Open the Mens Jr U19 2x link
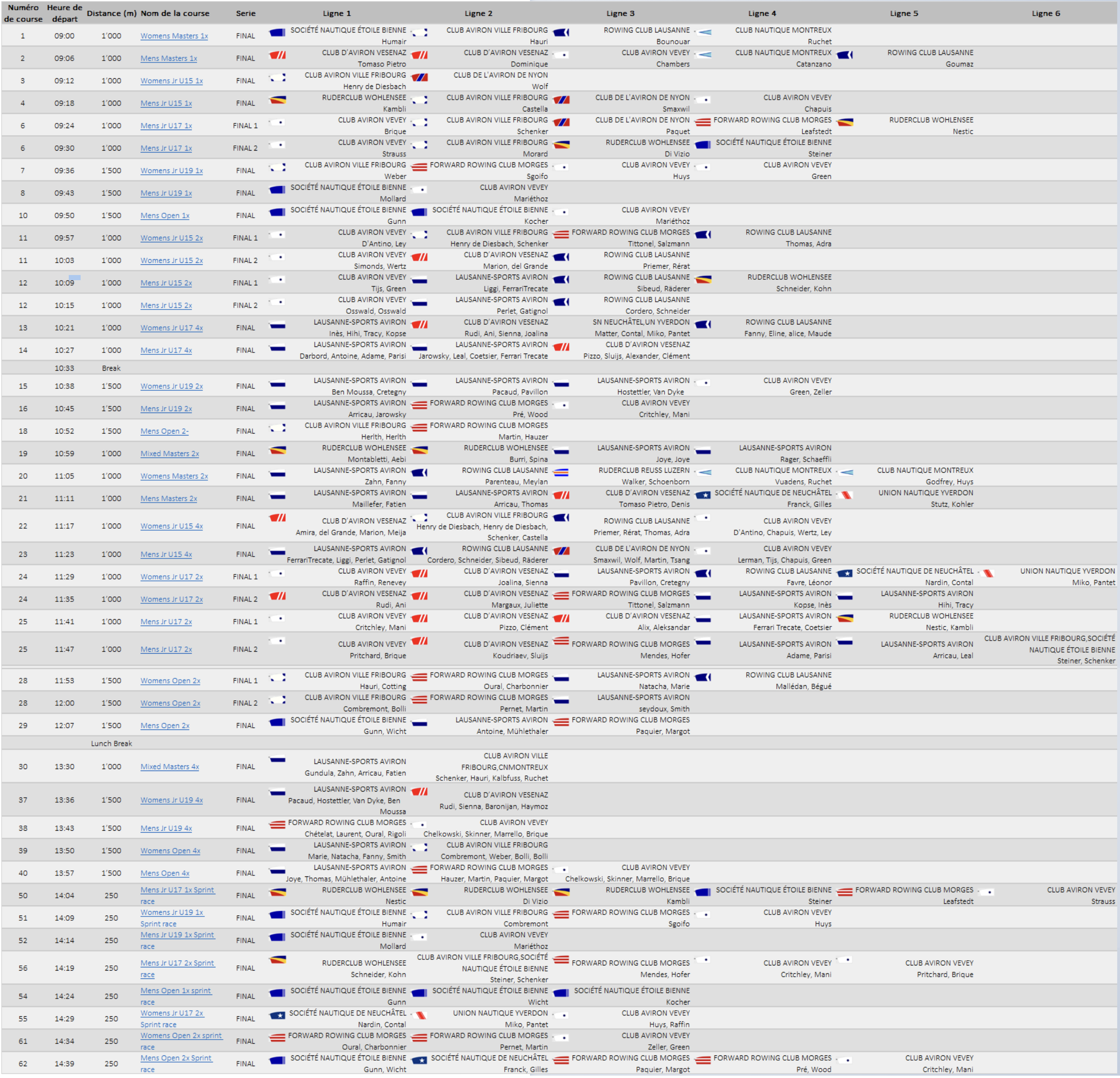1120x1078 pixels. (166, 409)
